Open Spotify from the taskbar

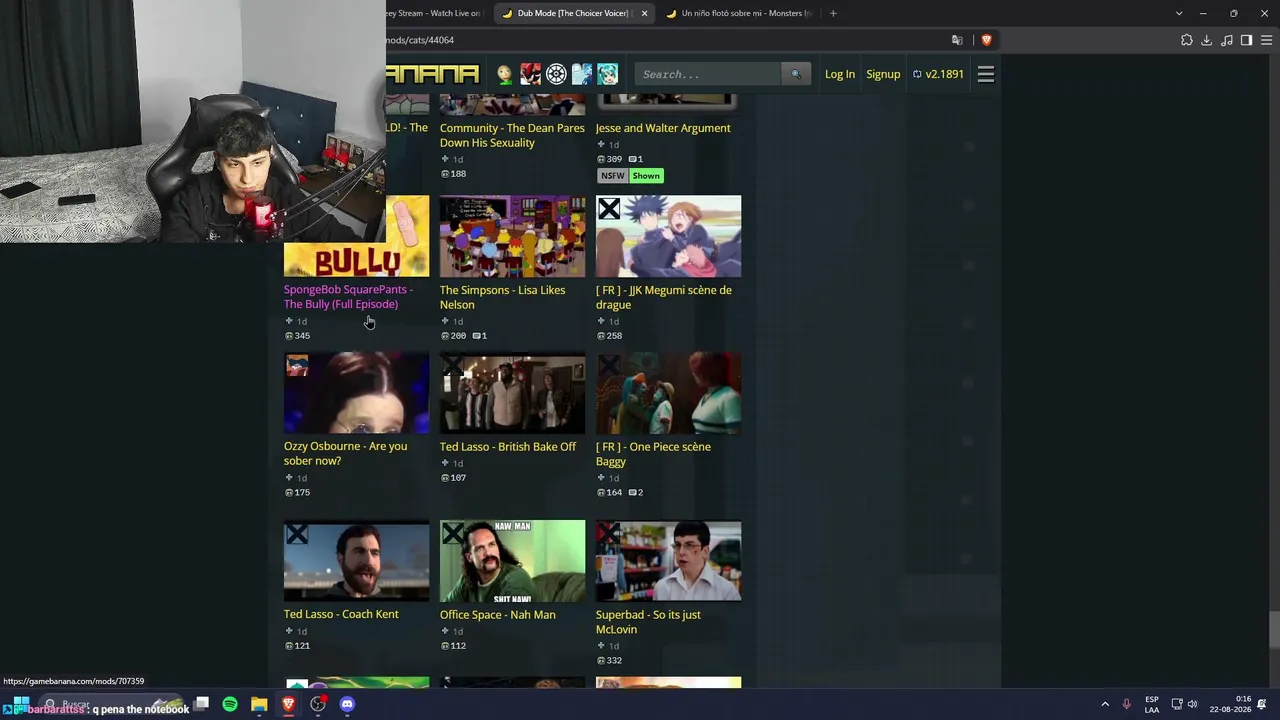point(230,704)
